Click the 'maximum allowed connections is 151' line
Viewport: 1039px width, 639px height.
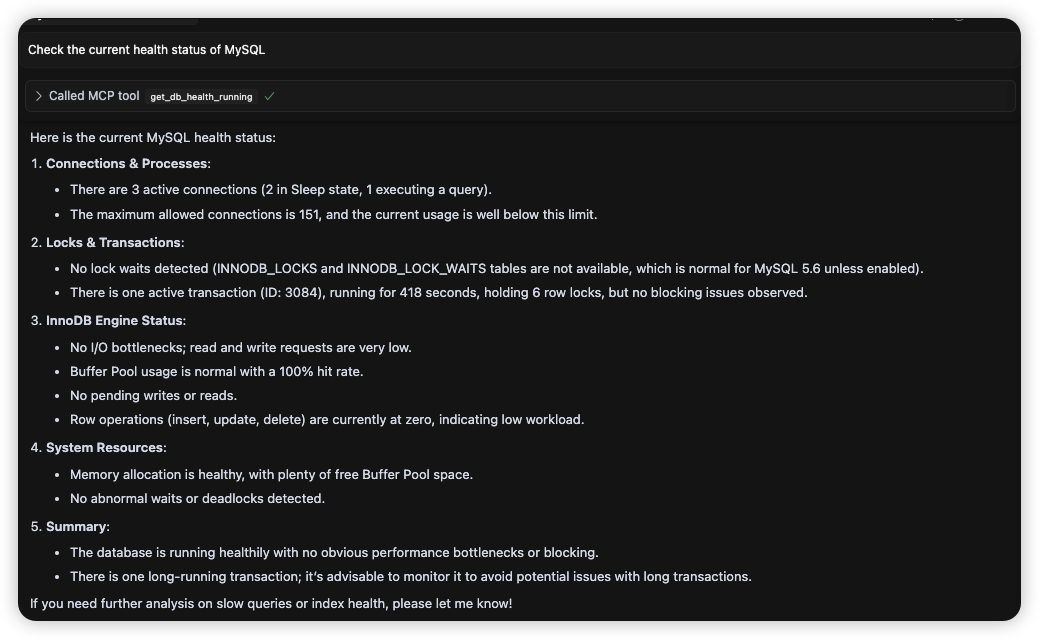[x=333, y=214]
